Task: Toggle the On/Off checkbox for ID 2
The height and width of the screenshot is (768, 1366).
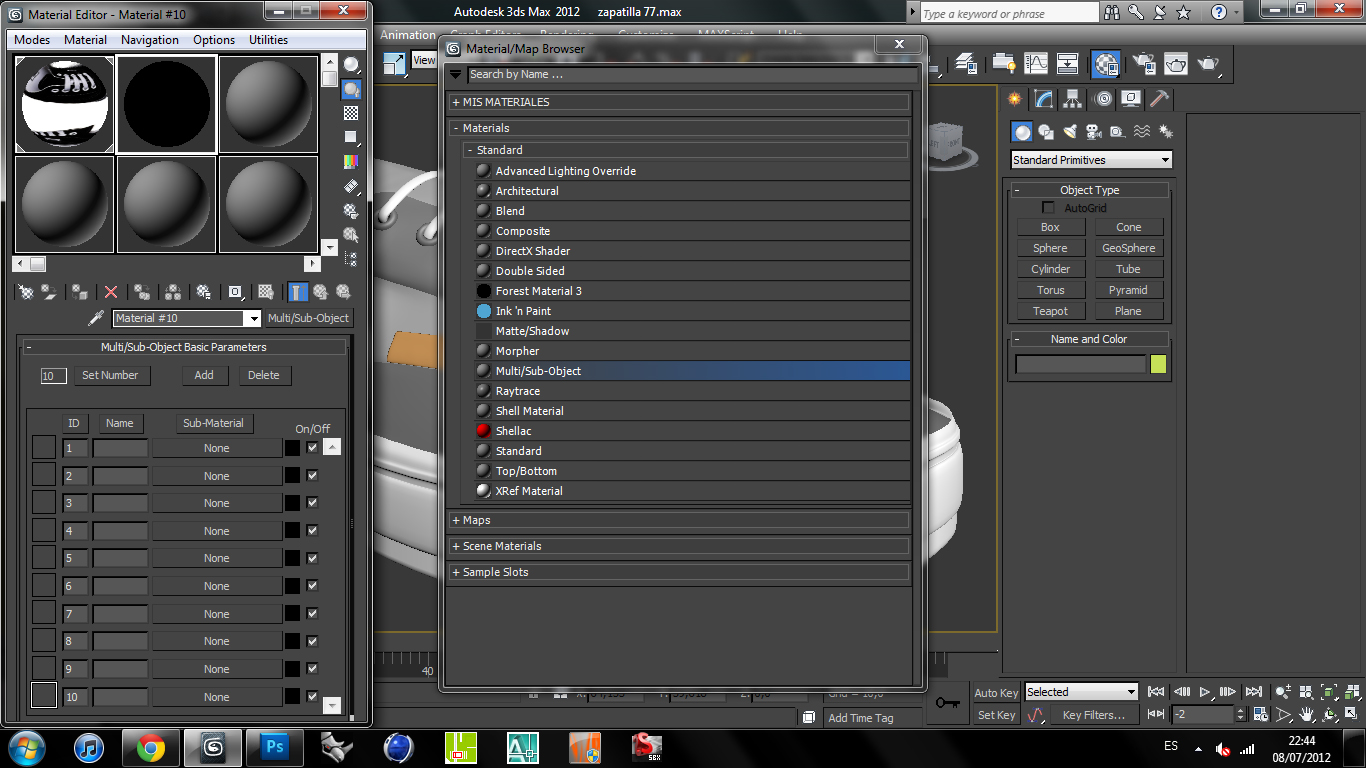Action: click(x=312, y=476)
